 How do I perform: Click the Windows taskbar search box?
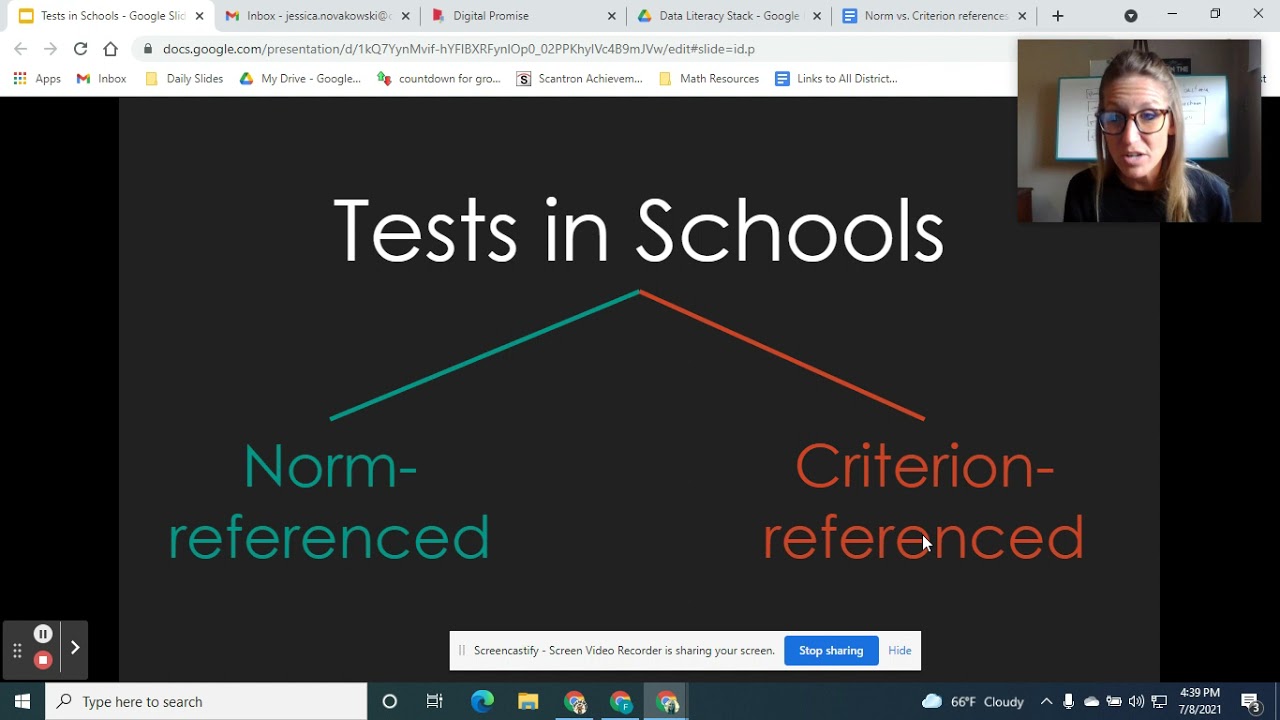[x=207, y=701]
